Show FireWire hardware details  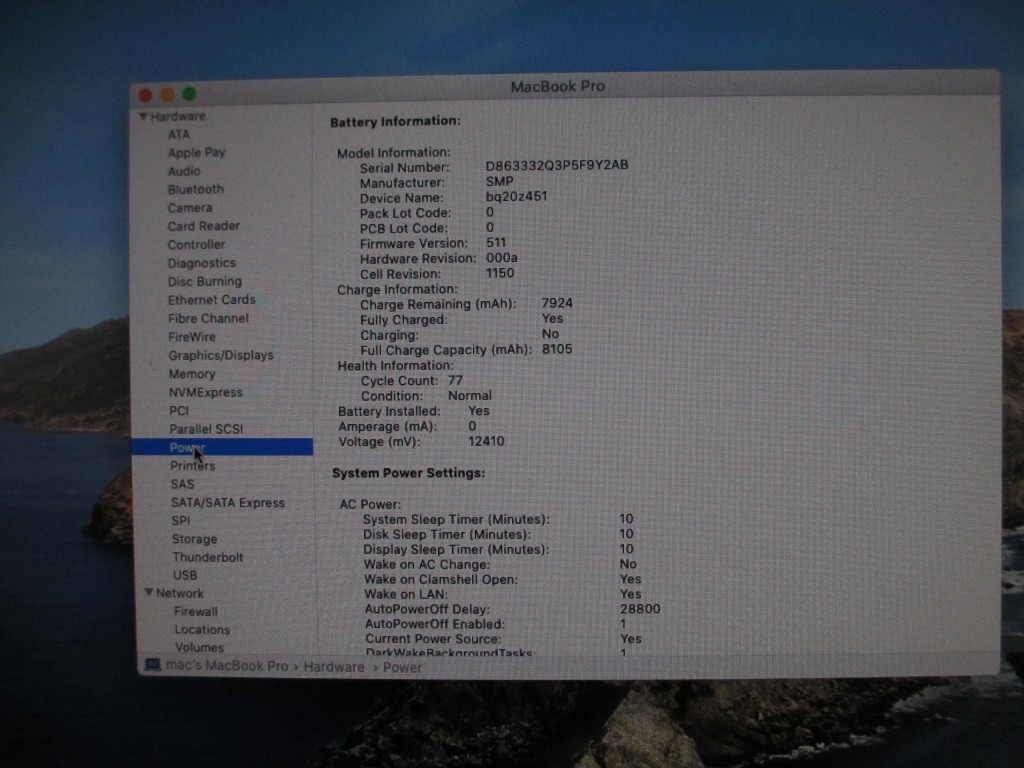pos(192,337)
